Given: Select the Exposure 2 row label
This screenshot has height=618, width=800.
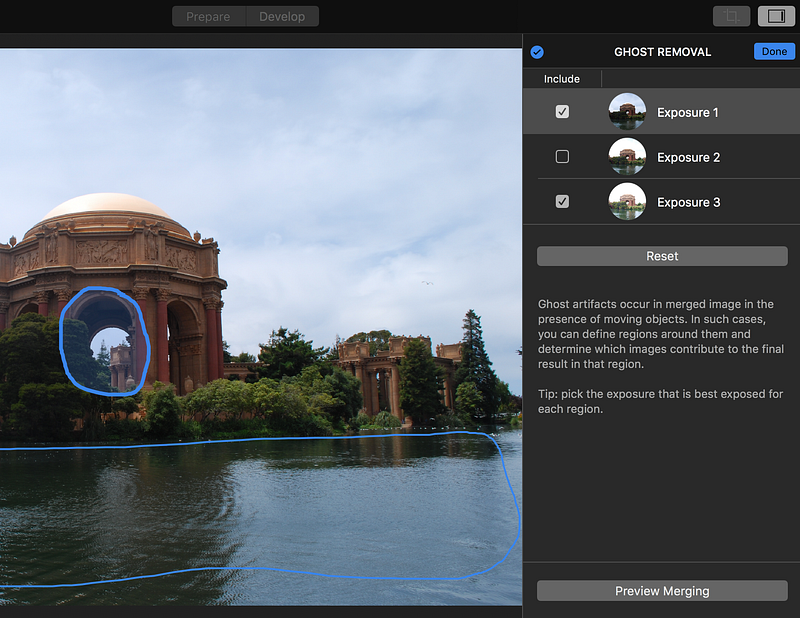Looking at the screenshot, I should [x=688, y=157].
